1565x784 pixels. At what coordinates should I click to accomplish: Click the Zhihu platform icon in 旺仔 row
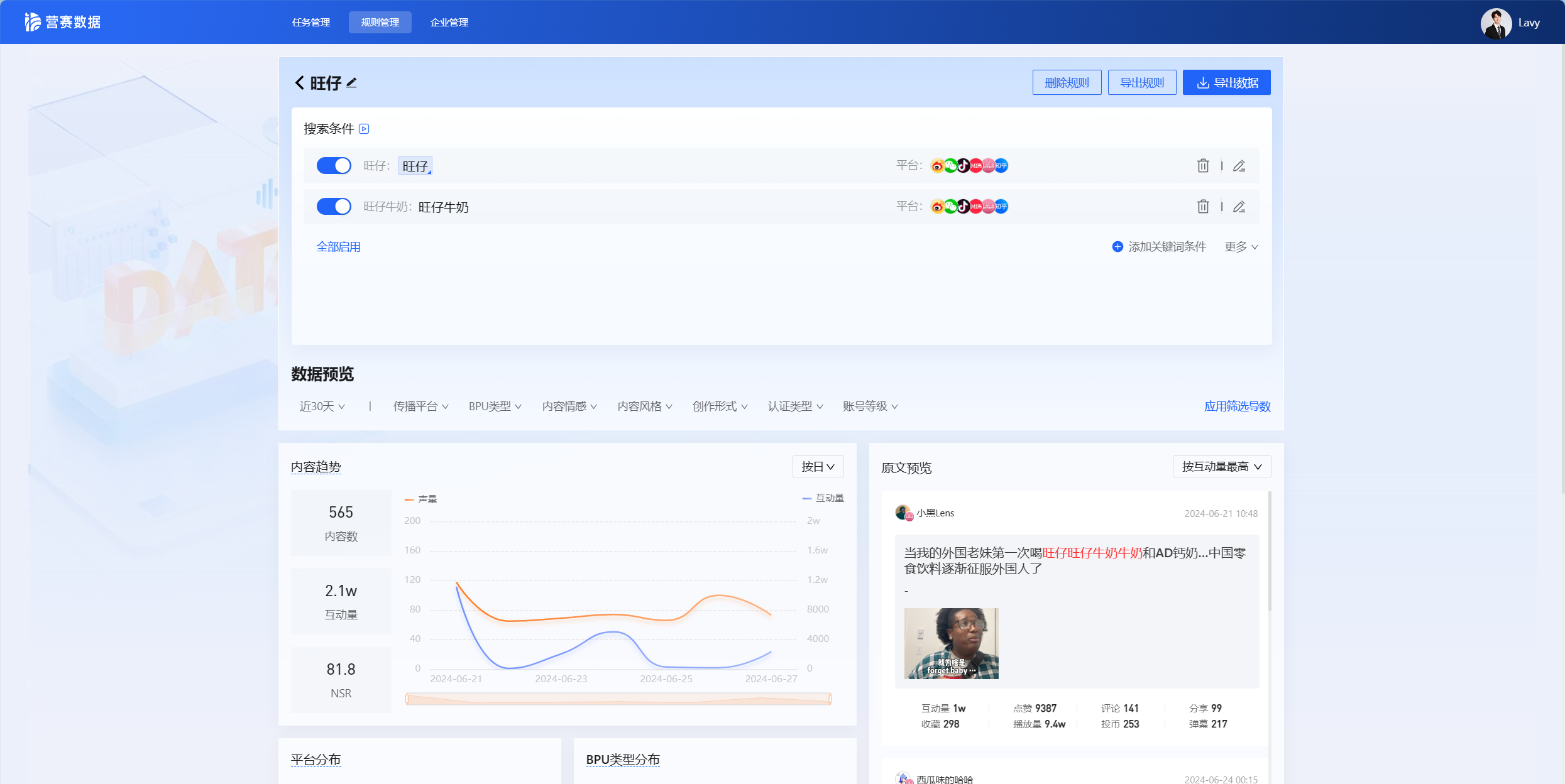tap(1002, 166)
